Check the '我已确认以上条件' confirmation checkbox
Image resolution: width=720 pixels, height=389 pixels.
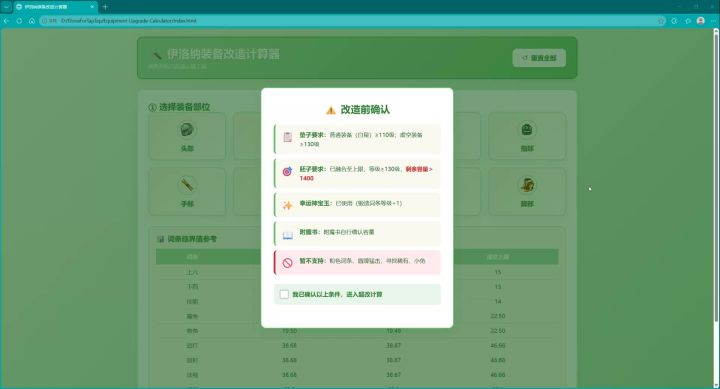284,294
